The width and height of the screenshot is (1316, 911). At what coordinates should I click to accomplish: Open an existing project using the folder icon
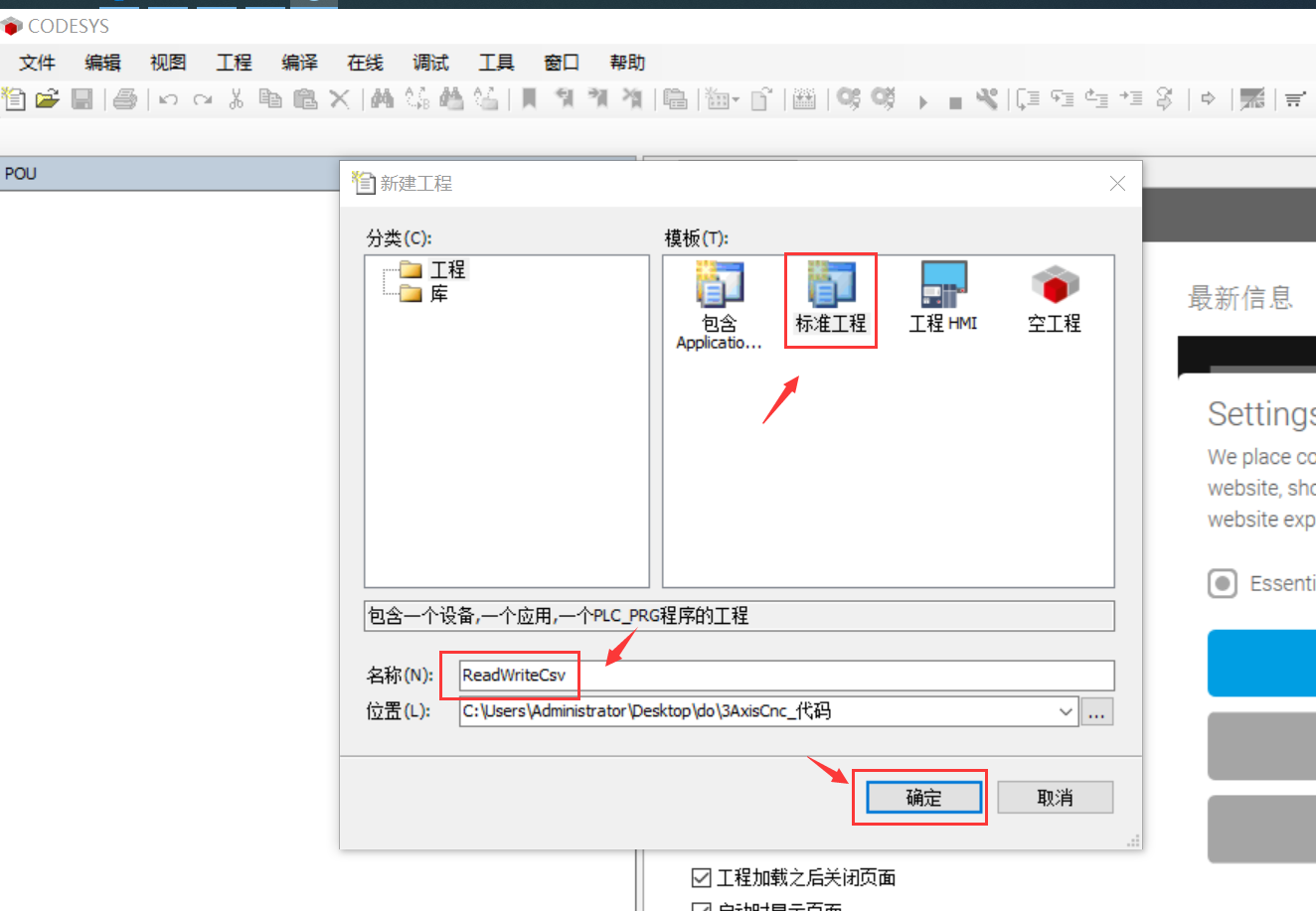pos(48,99)
